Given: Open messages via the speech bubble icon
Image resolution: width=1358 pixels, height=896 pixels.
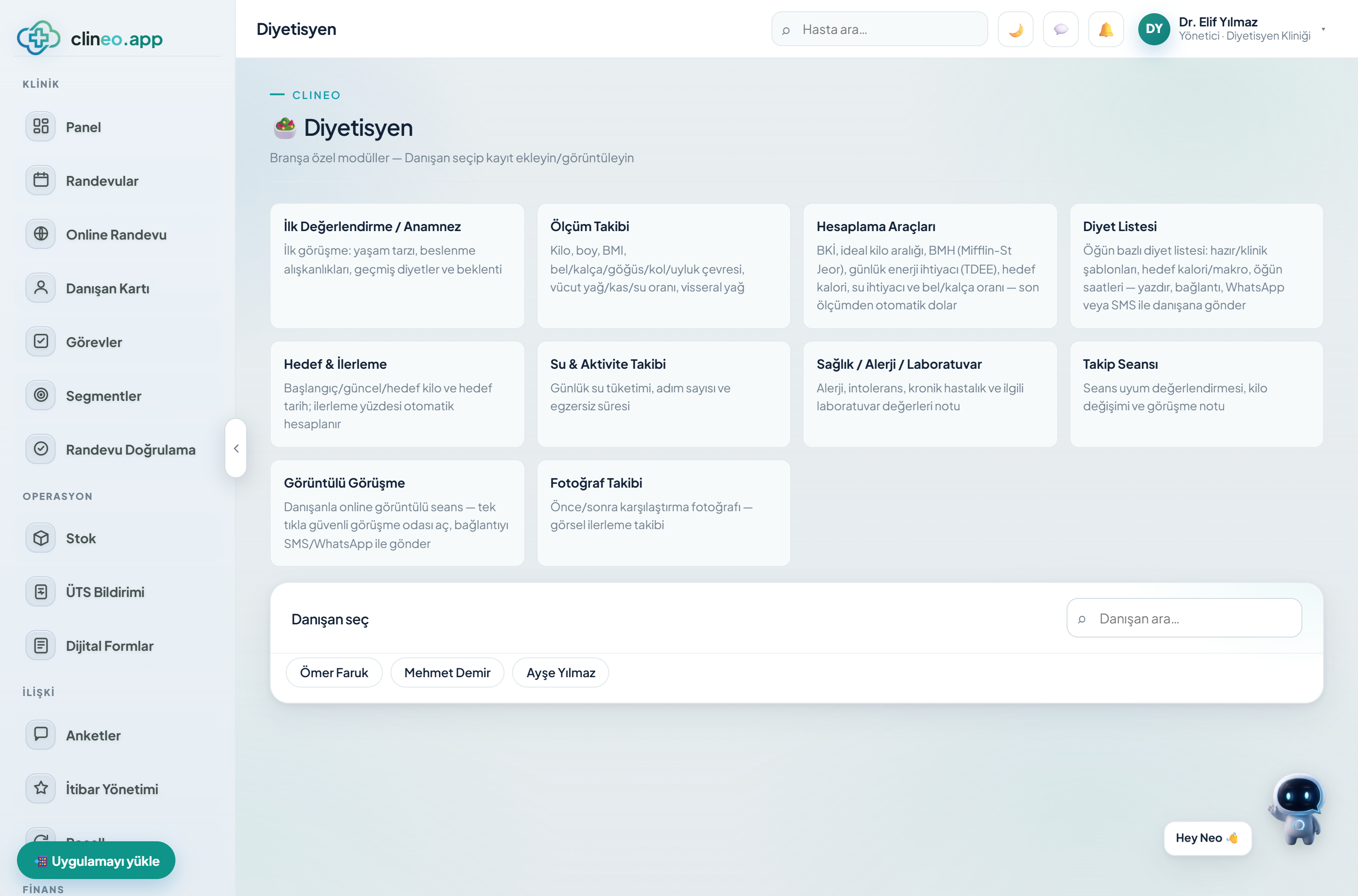Looking at the screenshot, I should tap(1060, 29).
